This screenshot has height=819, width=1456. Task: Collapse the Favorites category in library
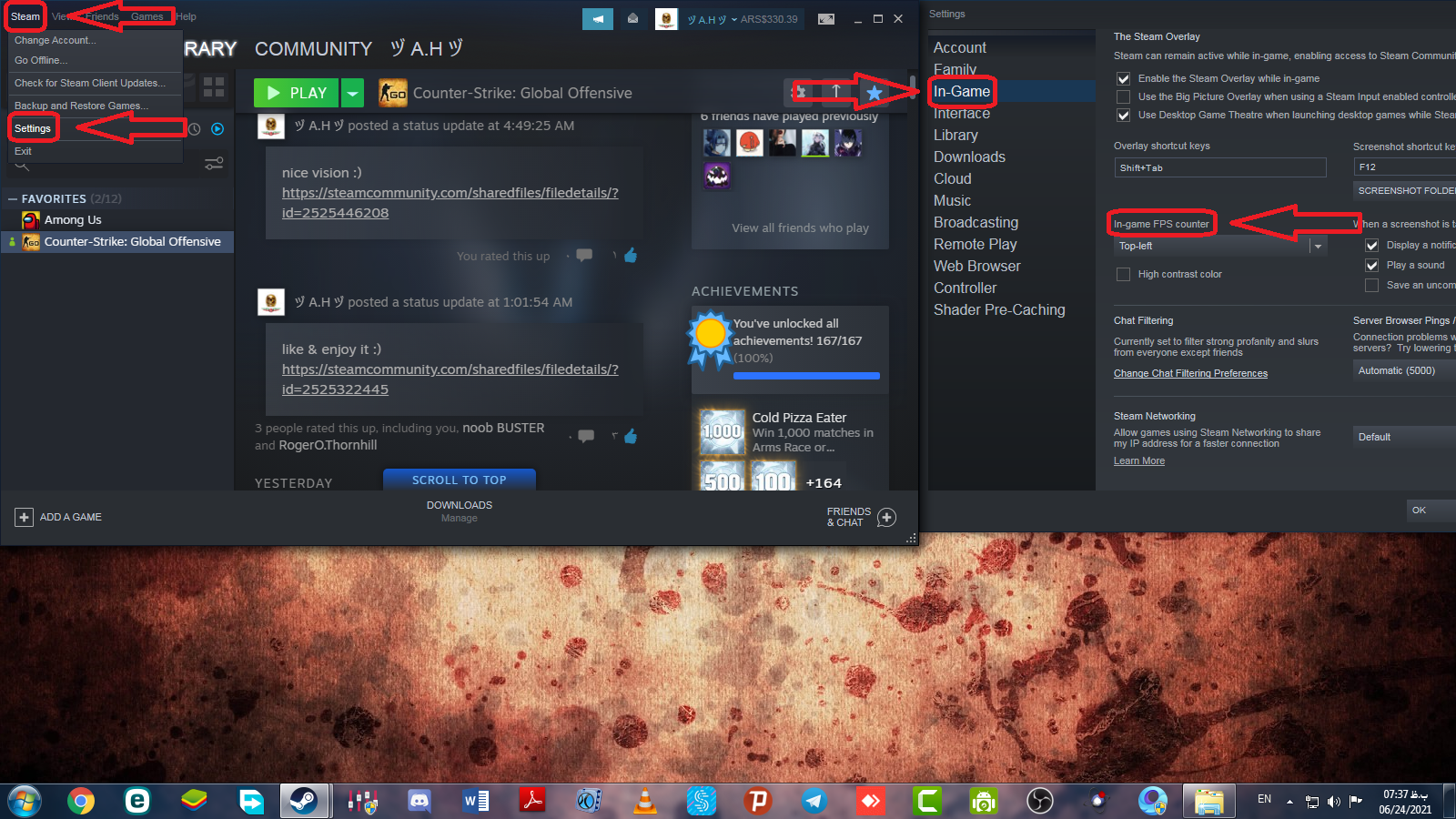click(x=13, y=198)
